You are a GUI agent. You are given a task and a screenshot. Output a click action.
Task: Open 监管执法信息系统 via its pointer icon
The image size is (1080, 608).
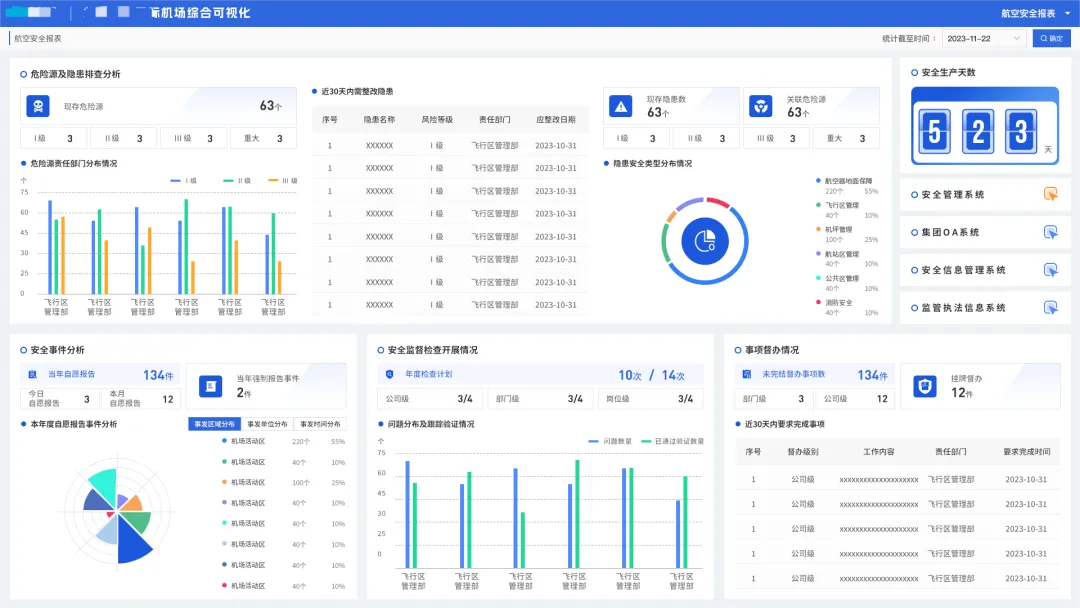pos(1050,308)
